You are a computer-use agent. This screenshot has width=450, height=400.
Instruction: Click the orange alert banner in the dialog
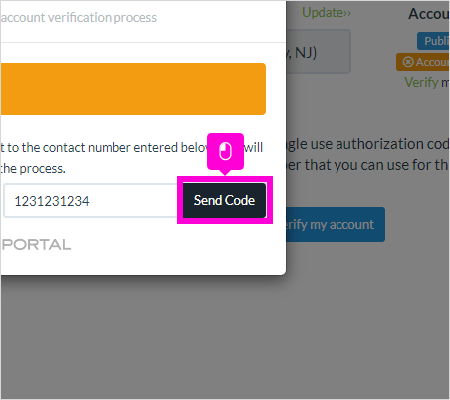tap(133, 89)
